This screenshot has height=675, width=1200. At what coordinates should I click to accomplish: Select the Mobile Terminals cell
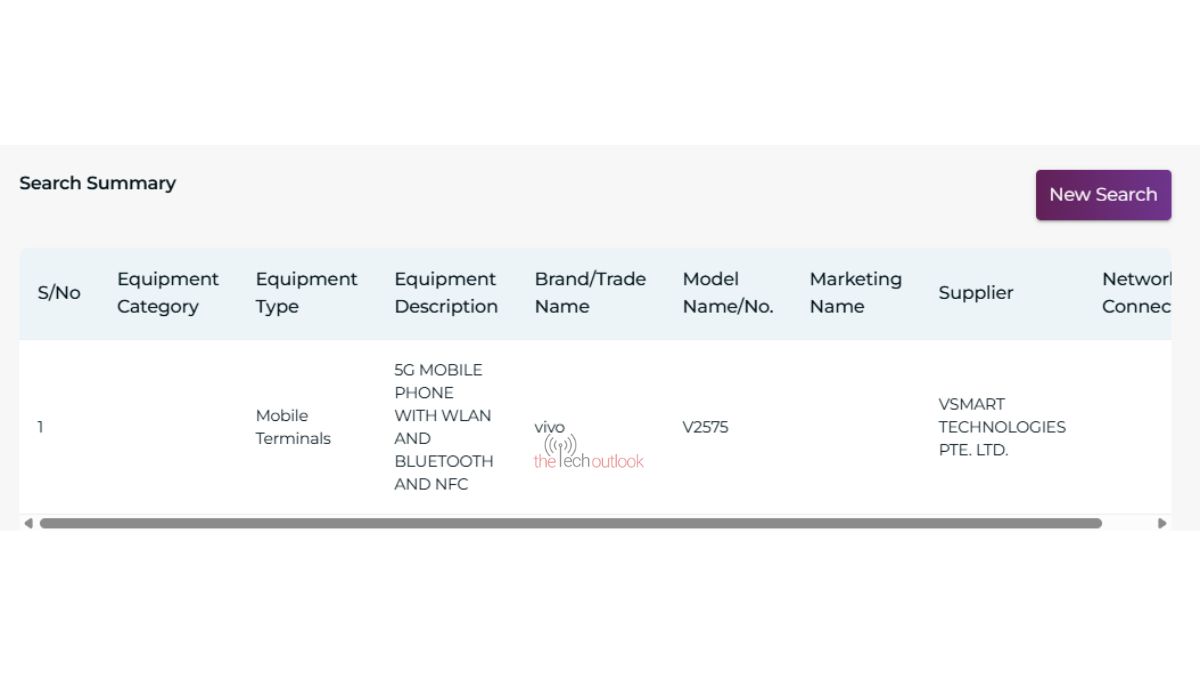click(x=292, y=427)
